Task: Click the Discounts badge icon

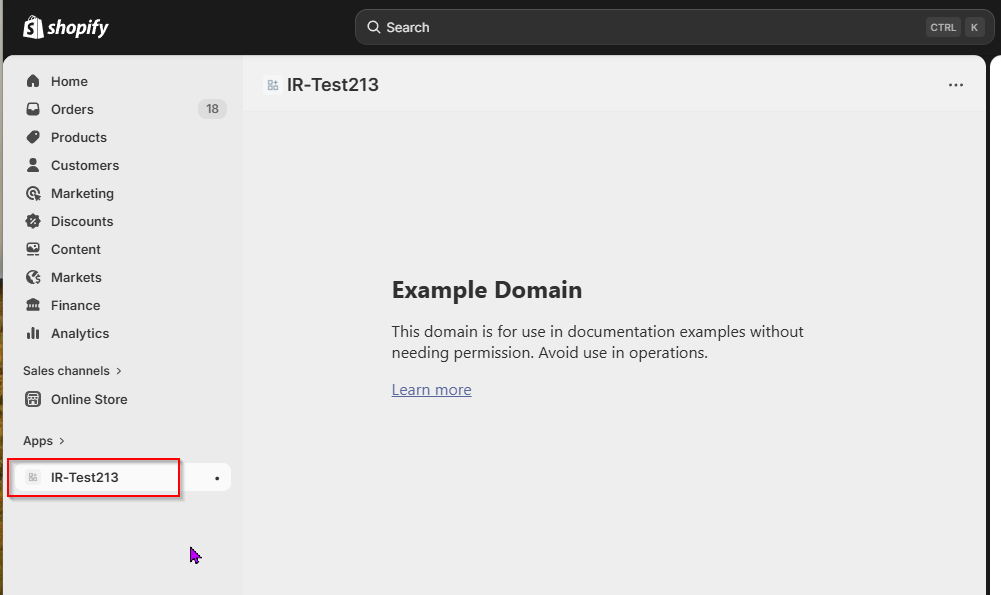Action: 33,222
